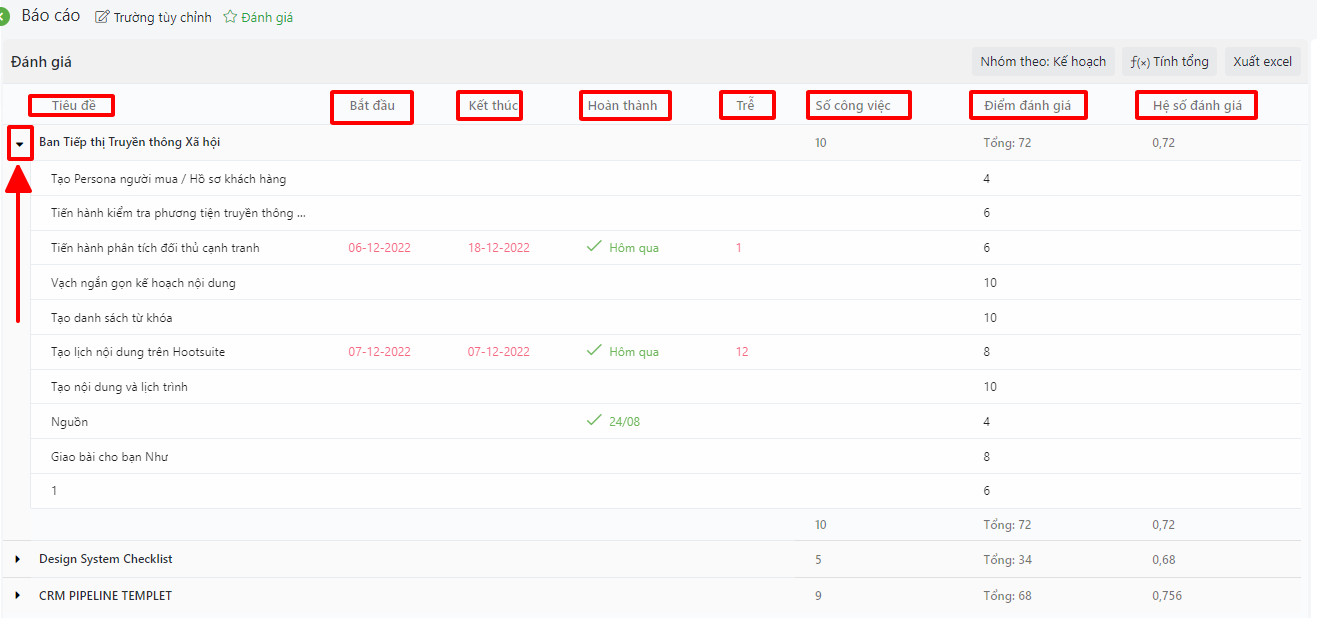Image resolution: width=1317 pixels, height=618 pixels.
Task: Click the Kết thúc column header
Action: [490, 106]
